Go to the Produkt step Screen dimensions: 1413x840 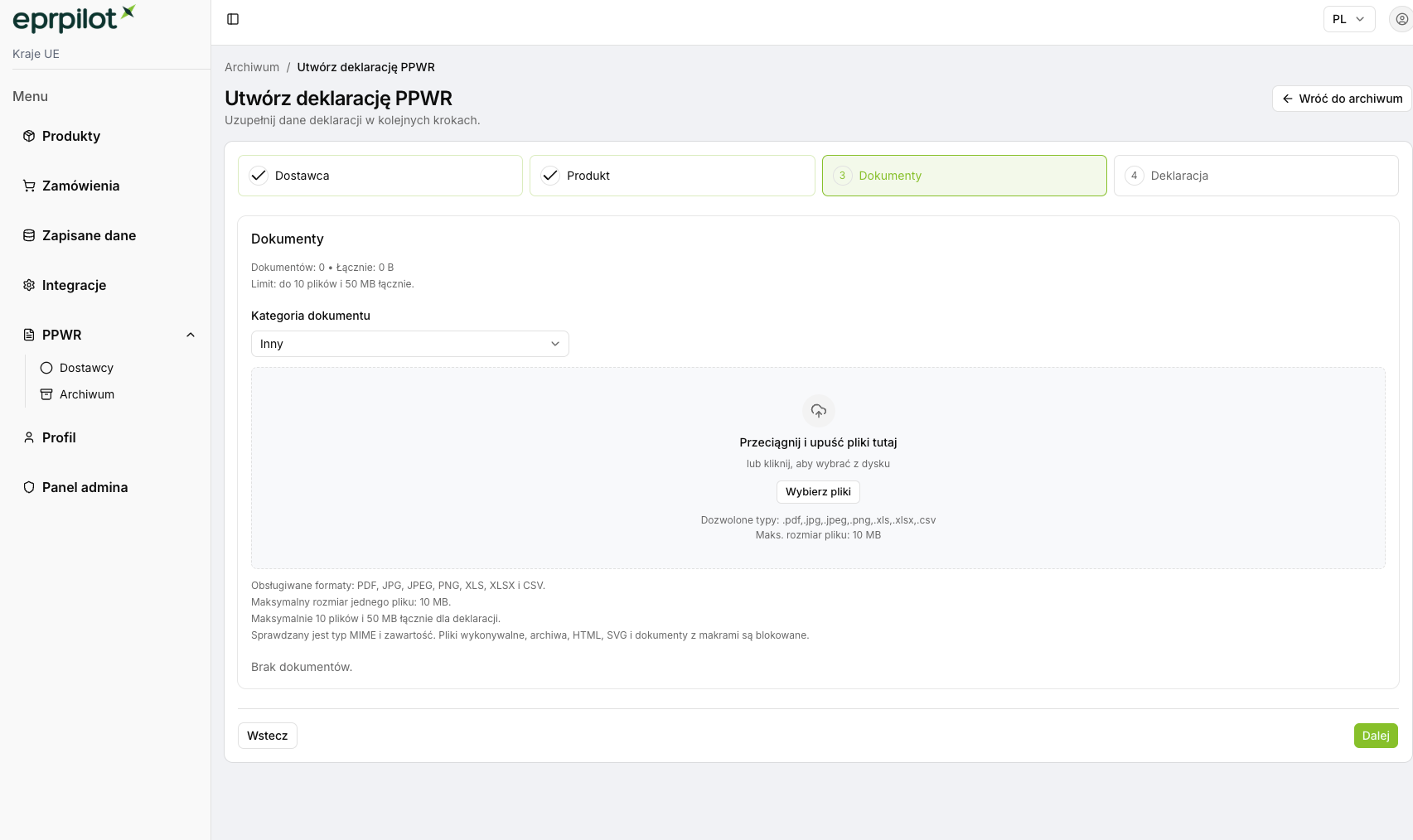(672, 176)
